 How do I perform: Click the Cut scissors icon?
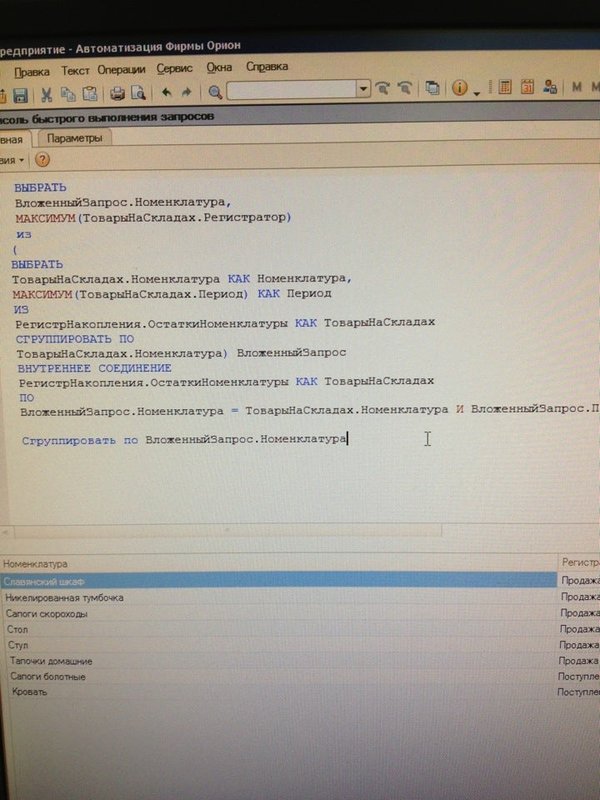(46, 94)
